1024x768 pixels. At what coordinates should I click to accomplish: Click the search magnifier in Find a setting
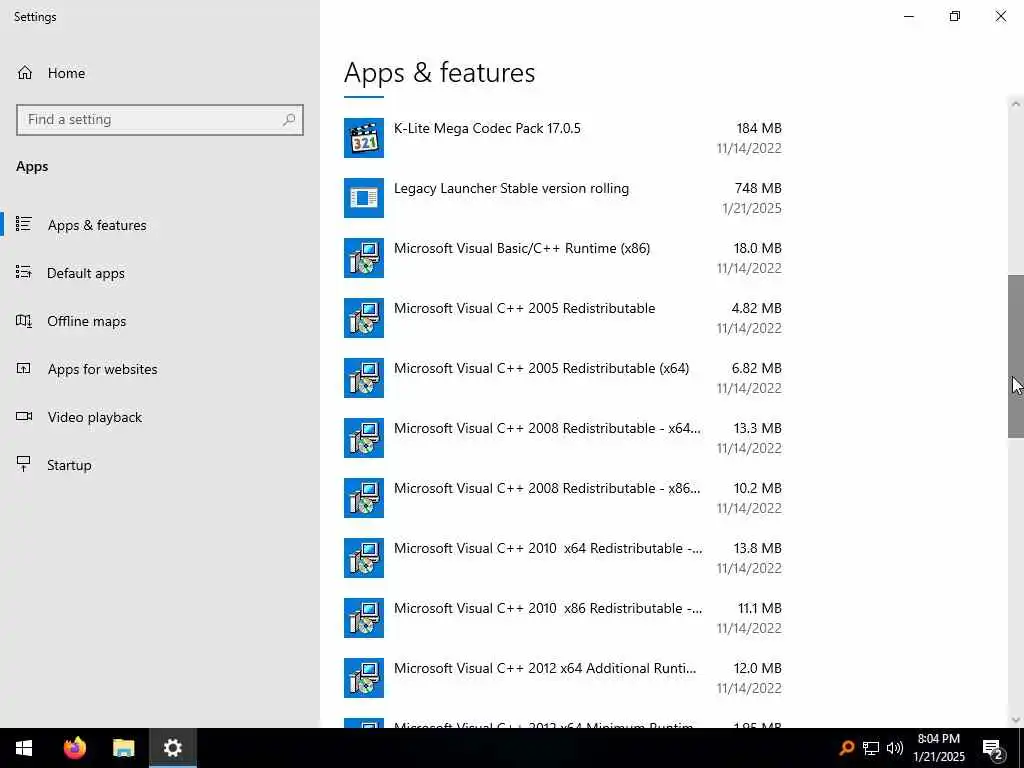[x=289, y=120]
